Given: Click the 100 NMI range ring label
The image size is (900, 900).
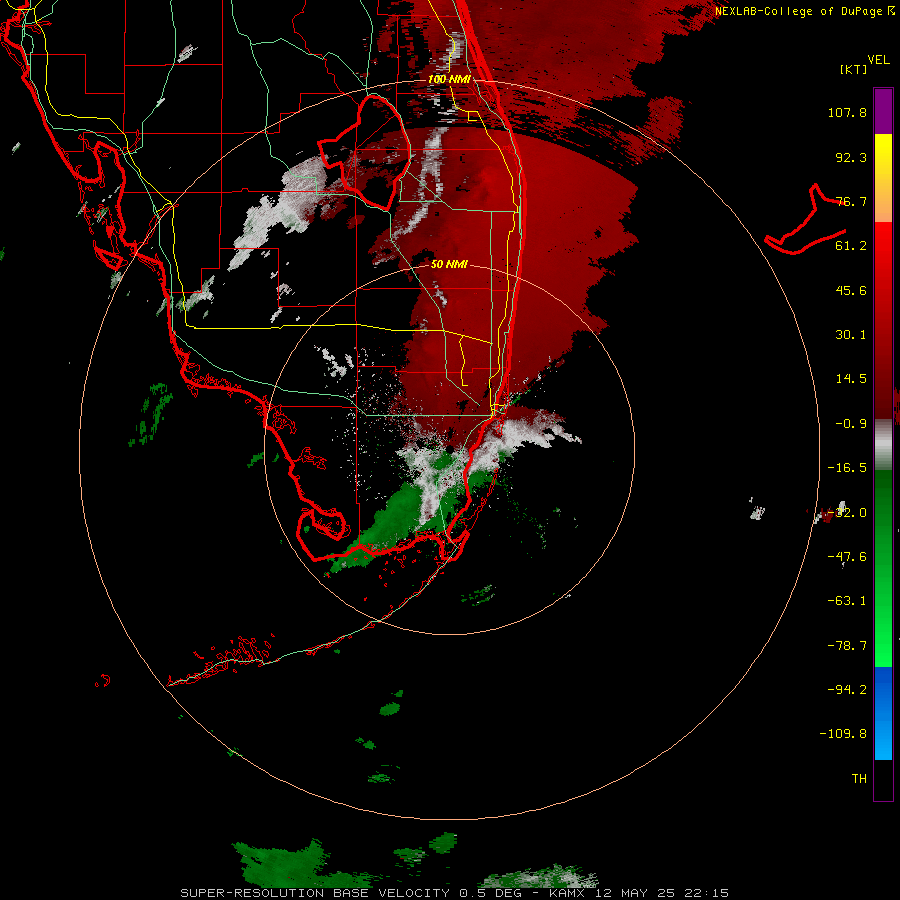Looking at the screenshot, I should pos(449,79).
